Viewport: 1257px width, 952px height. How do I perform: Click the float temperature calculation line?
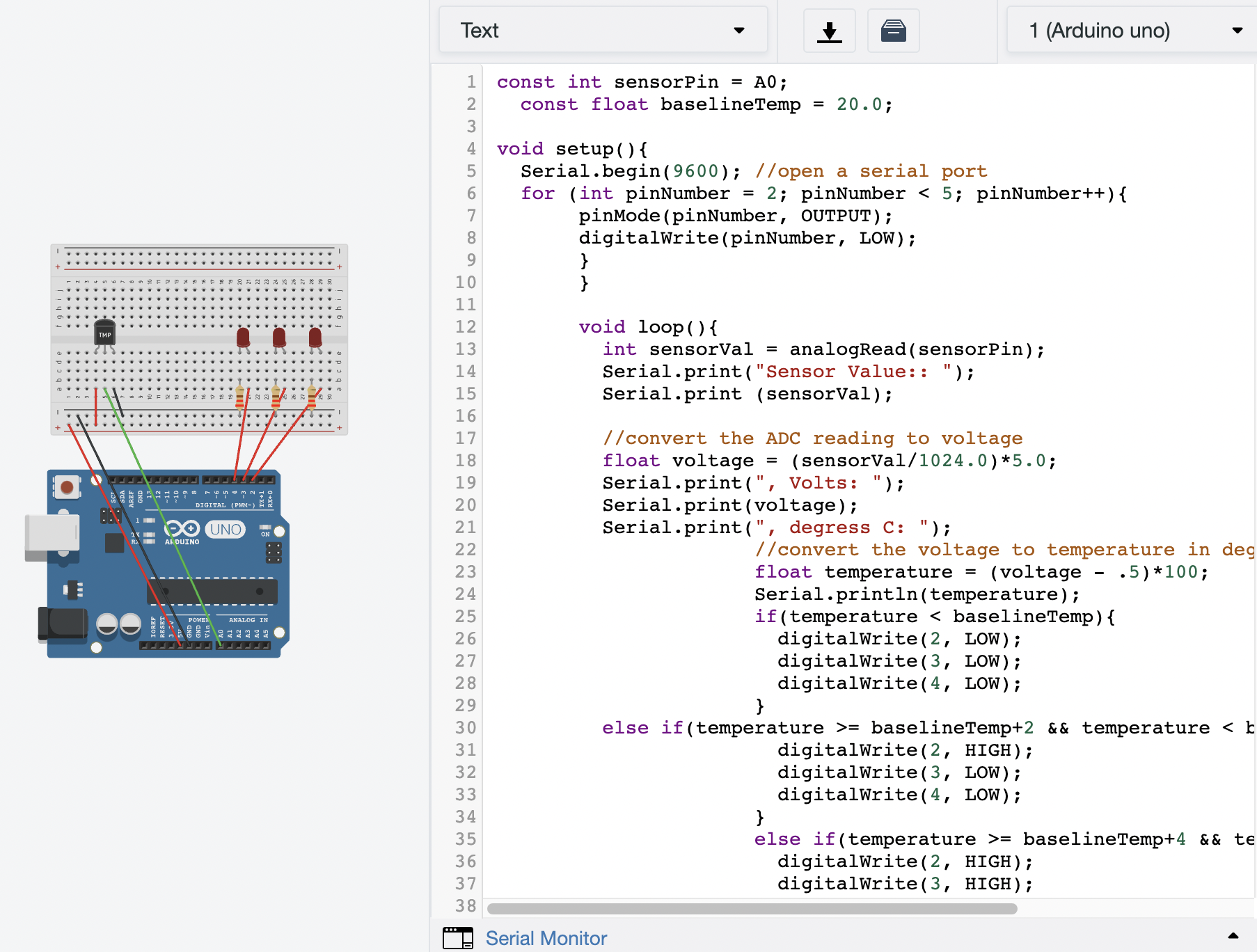(x=981, y=572)
